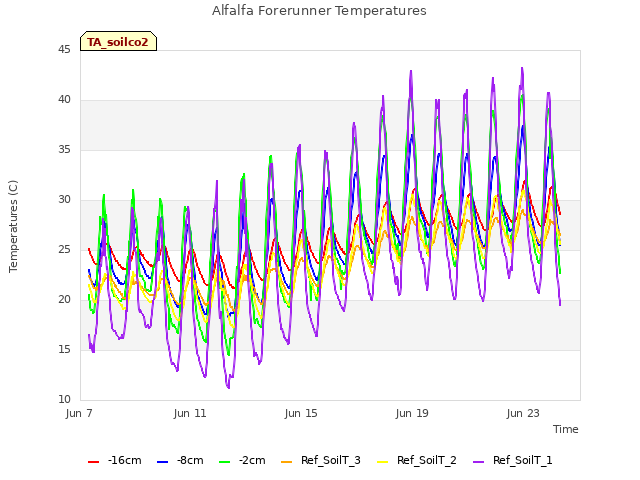Toggle the Ref_SoilT_2 legend entry
The height and width of the screenshot is (480, 640).
pos(417,460)
